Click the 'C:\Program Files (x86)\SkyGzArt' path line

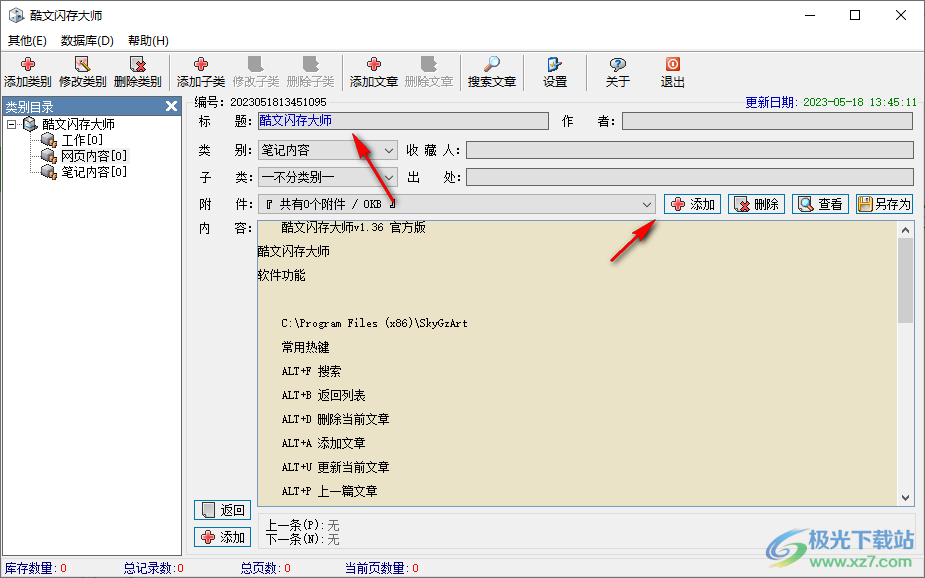tap(375, 323)
